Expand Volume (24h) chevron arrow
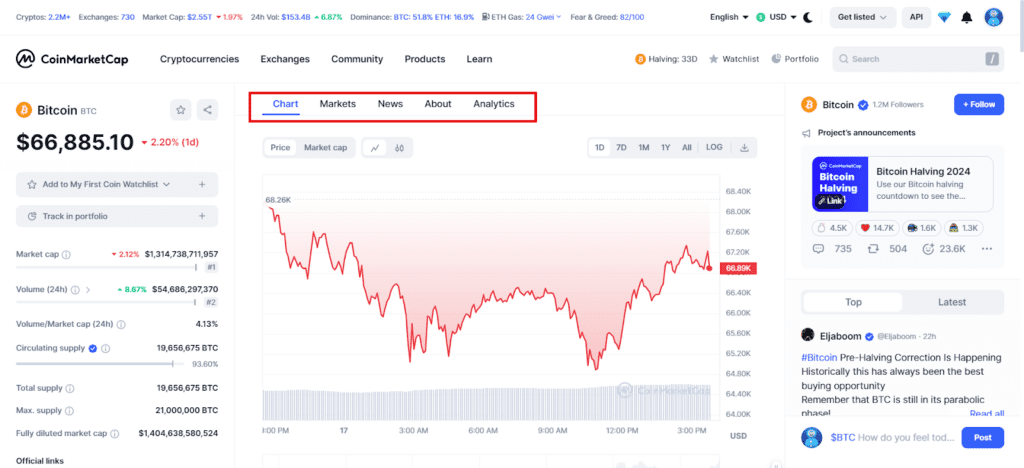Image resolution: width=1024 pixels, height=468 pixels. point(88,289)
